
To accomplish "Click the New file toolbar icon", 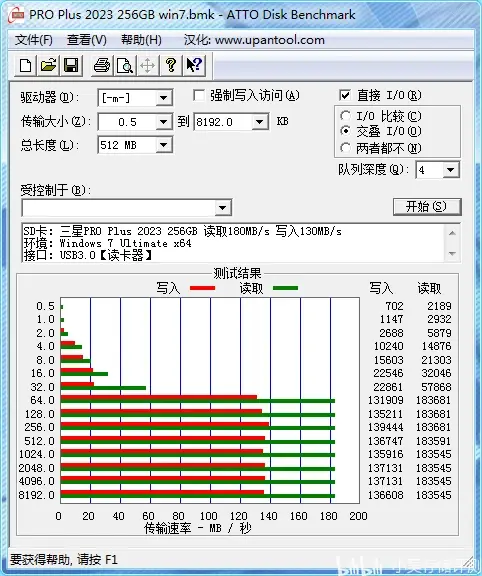I will (x=25, y=65).
